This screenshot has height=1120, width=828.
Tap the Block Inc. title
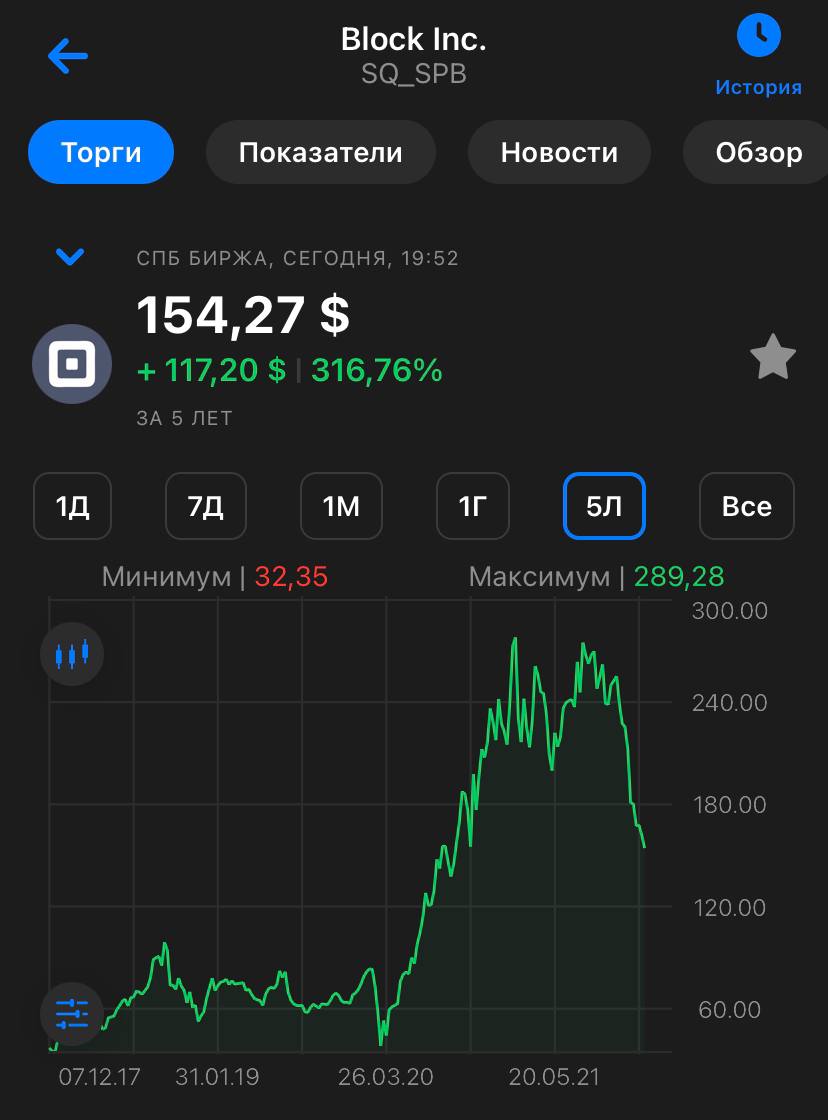click(x=414, y=39)
